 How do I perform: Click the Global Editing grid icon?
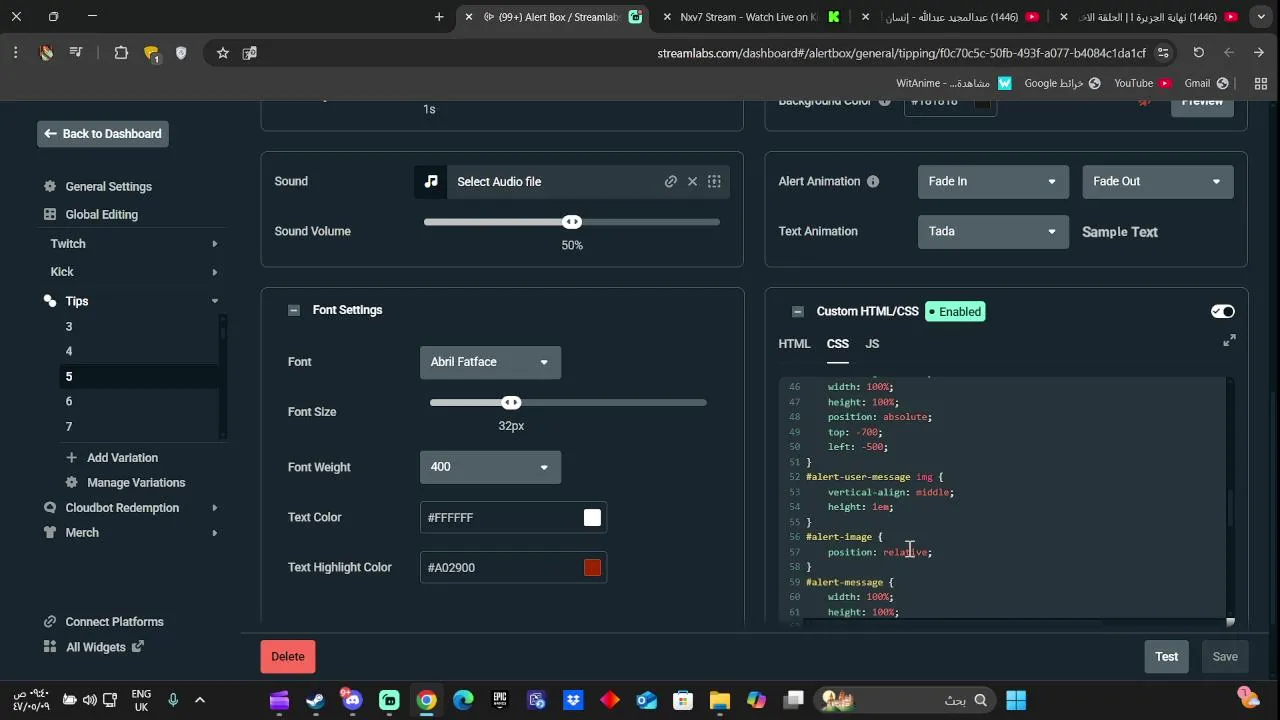click(x=50, y=214)
